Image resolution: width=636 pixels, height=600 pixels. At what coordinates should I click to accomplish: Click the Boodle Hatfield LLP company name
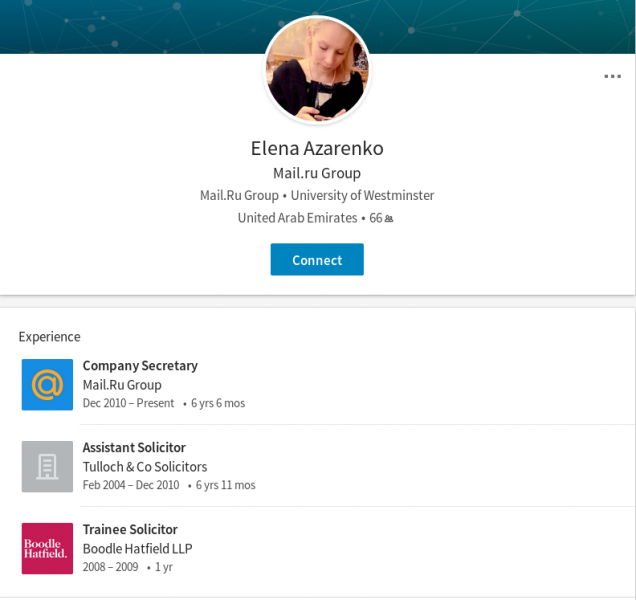click(137, 549)
